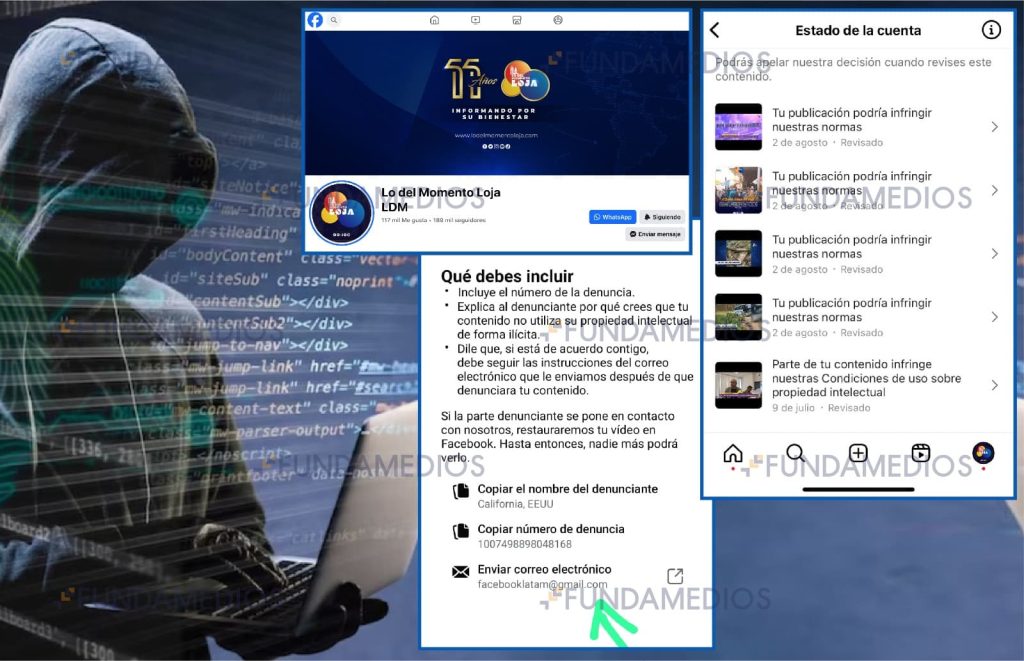This screenshot has height=661, width=1024.
Task: Tap the Instagram home icon in bottom bar
Action: click(733, 453)
